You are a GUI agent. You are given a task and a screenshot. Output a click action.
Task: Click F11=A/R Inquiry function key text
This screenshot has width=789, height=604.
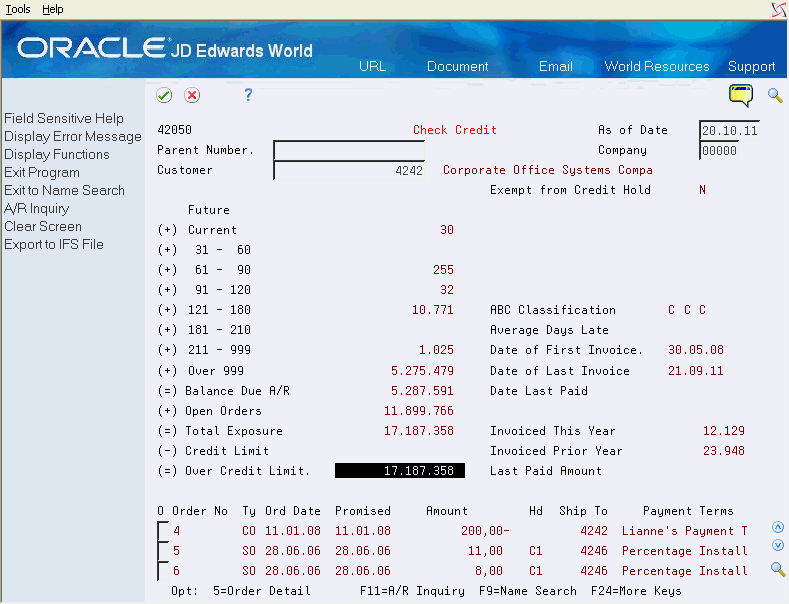(x=412, y=591)
